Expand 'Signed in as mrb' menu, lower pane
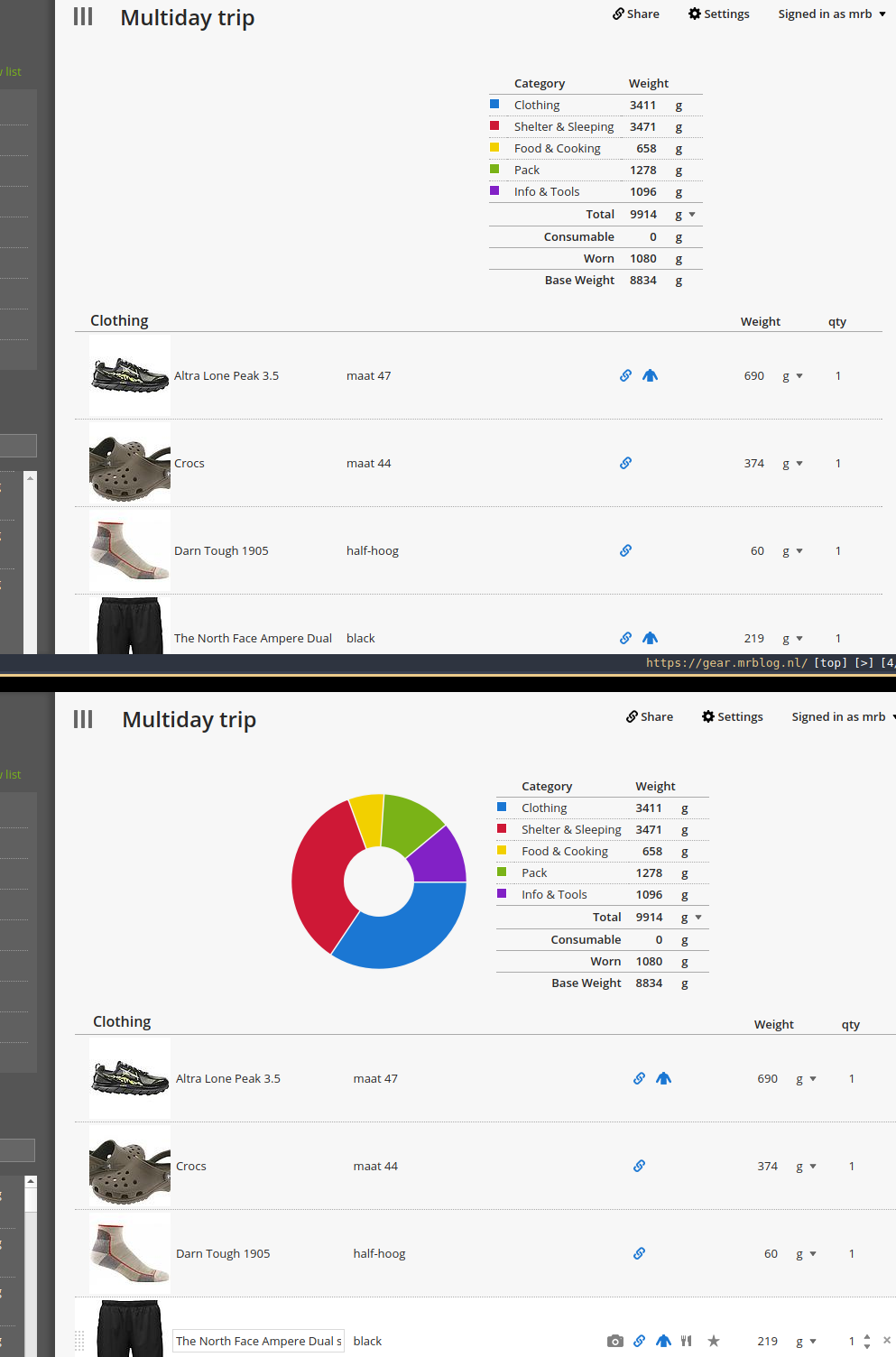 tap(844, 716)
